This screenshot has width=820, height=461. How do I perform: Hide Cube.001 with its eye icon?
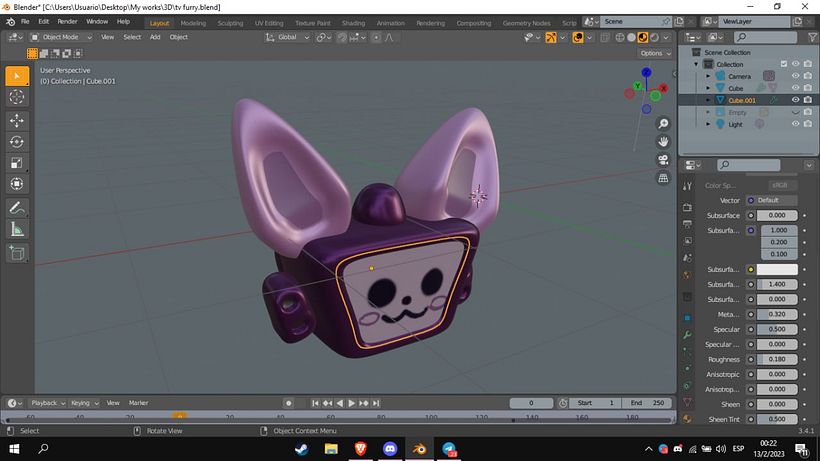click(x=795, y=100)
